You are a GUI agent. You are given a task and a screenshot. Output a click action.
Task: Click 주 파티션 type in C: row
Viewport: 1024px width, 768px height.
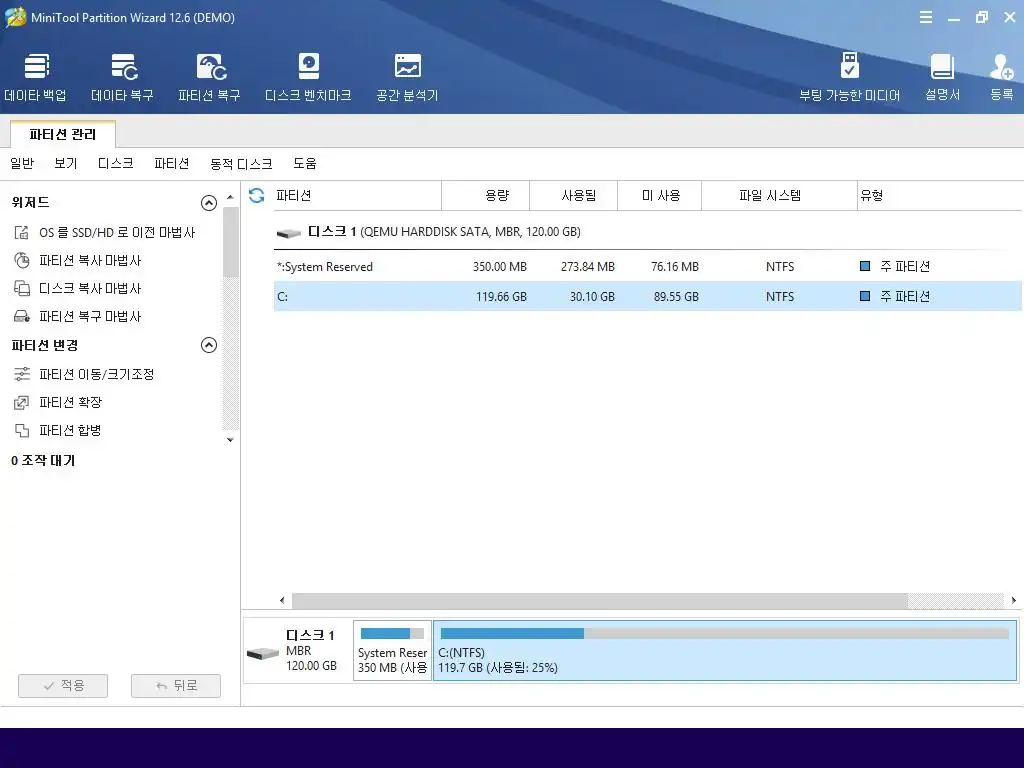pos(905,296)
